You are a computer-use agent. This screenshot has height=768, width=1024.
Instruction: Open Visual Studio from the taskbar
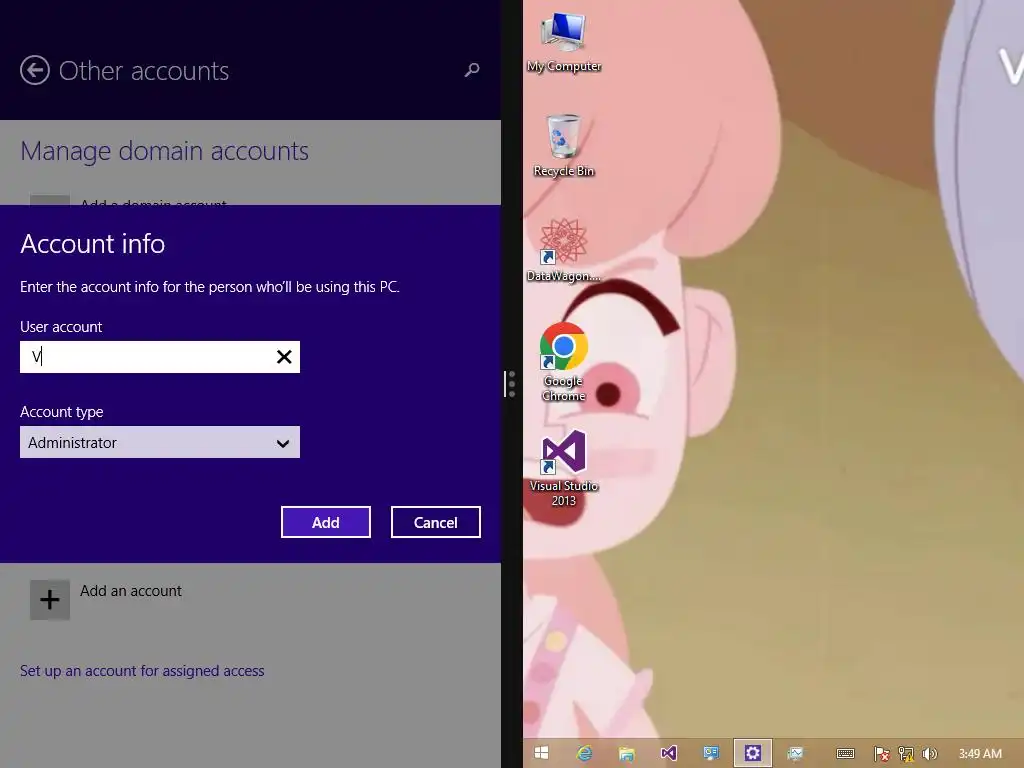pos(668,753)
